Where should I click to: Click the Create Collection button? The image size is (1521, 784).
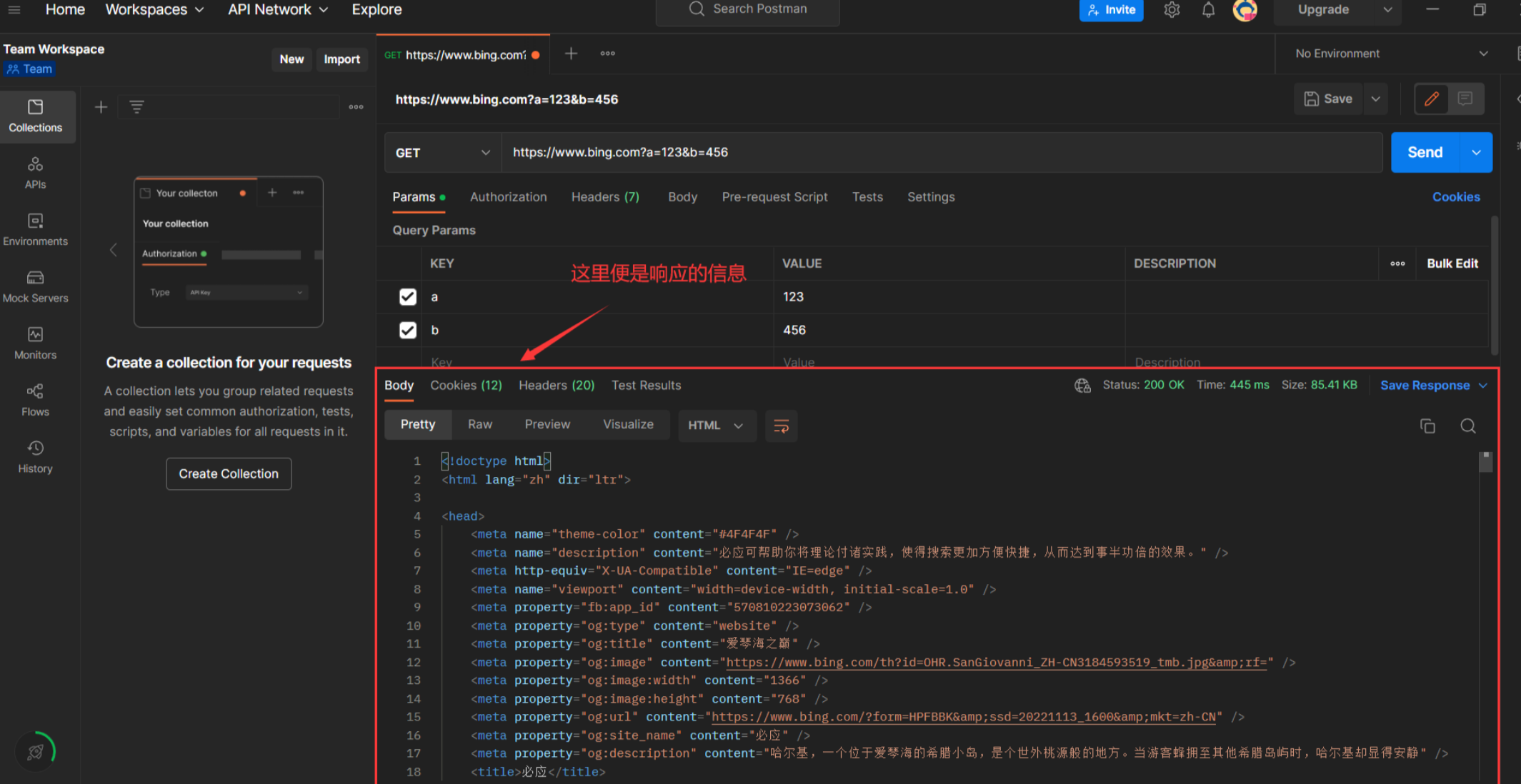[x=229, y=474]
